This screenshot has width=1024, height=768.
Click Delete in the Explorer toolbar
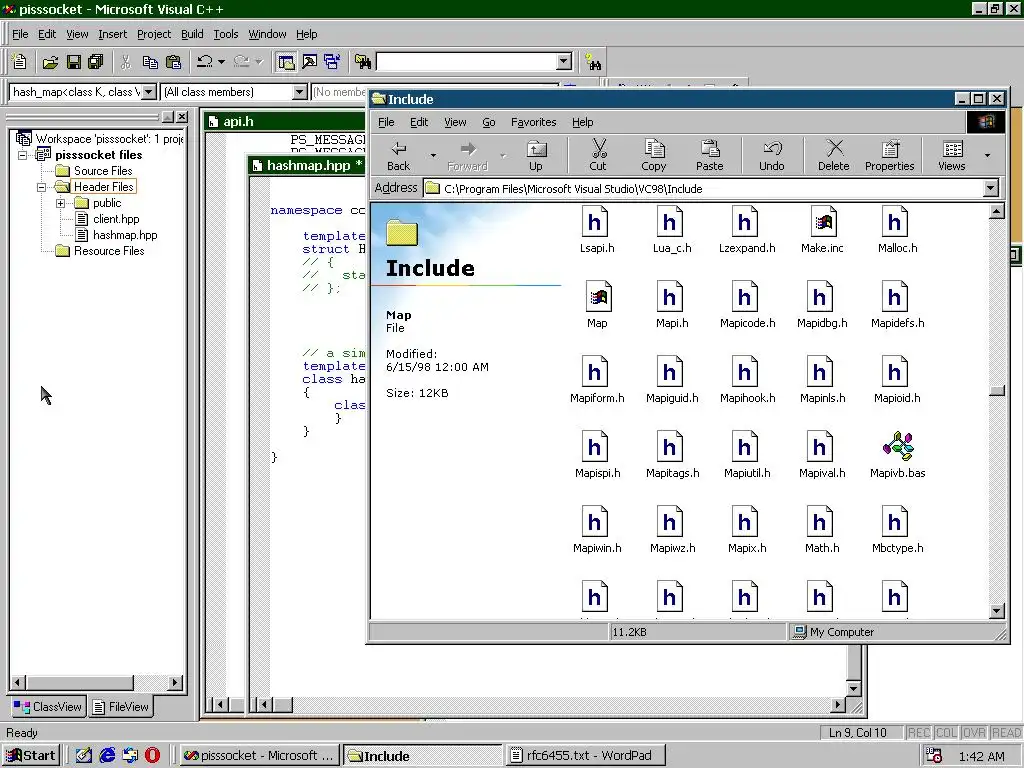834,155
